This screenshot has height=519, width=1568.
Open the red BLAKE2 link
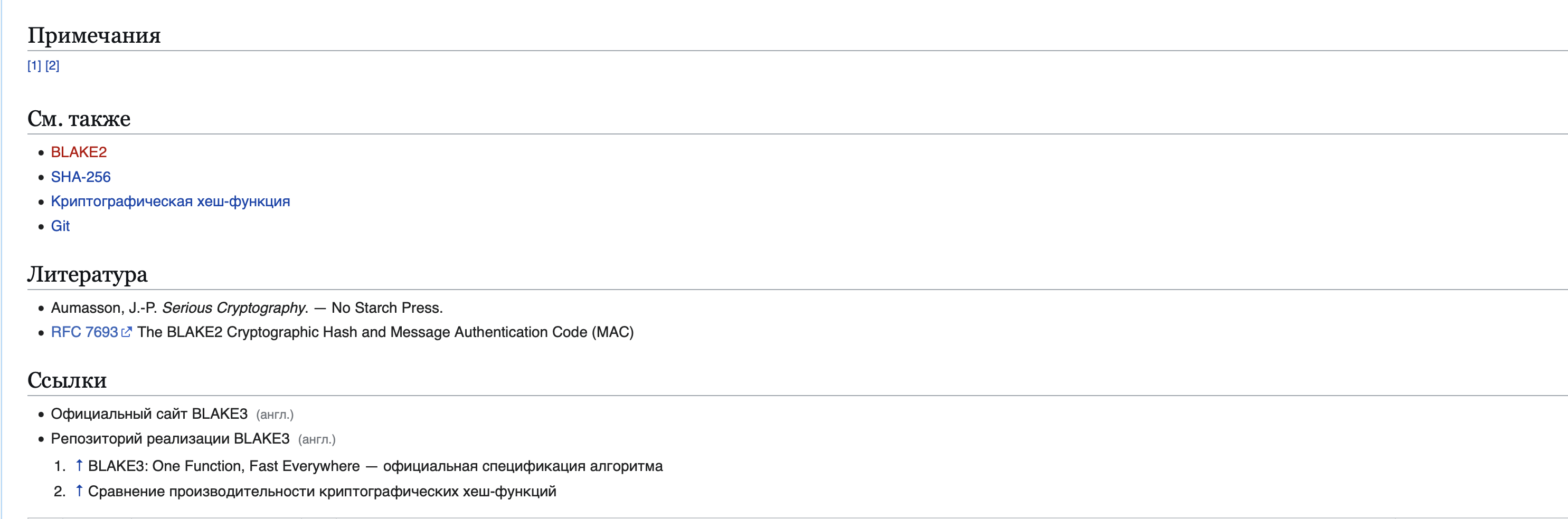point(79,152)
